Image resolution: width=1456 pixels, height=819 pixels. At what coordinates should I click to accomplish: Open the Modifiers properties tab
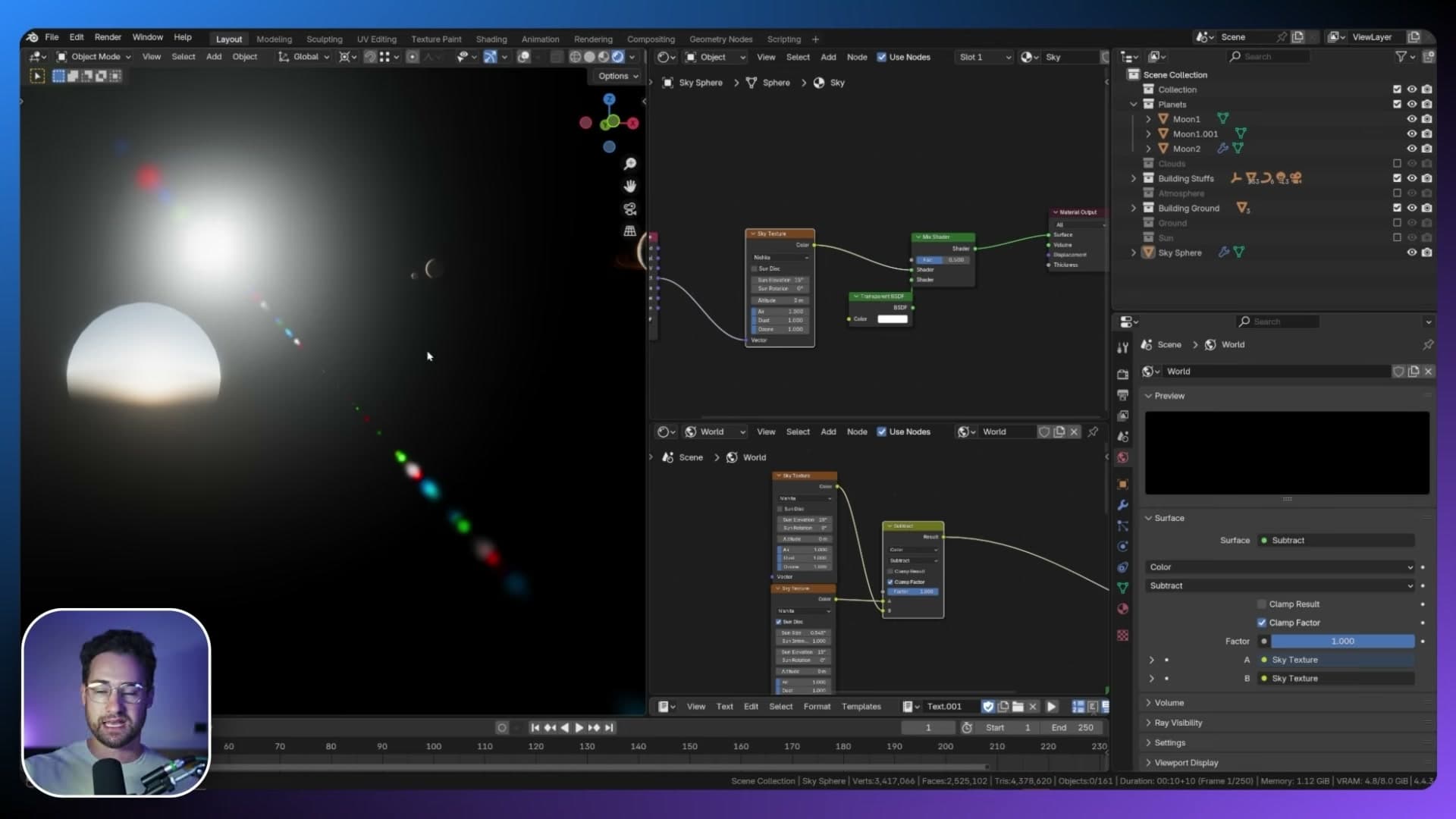click(x=1123, y=505)
